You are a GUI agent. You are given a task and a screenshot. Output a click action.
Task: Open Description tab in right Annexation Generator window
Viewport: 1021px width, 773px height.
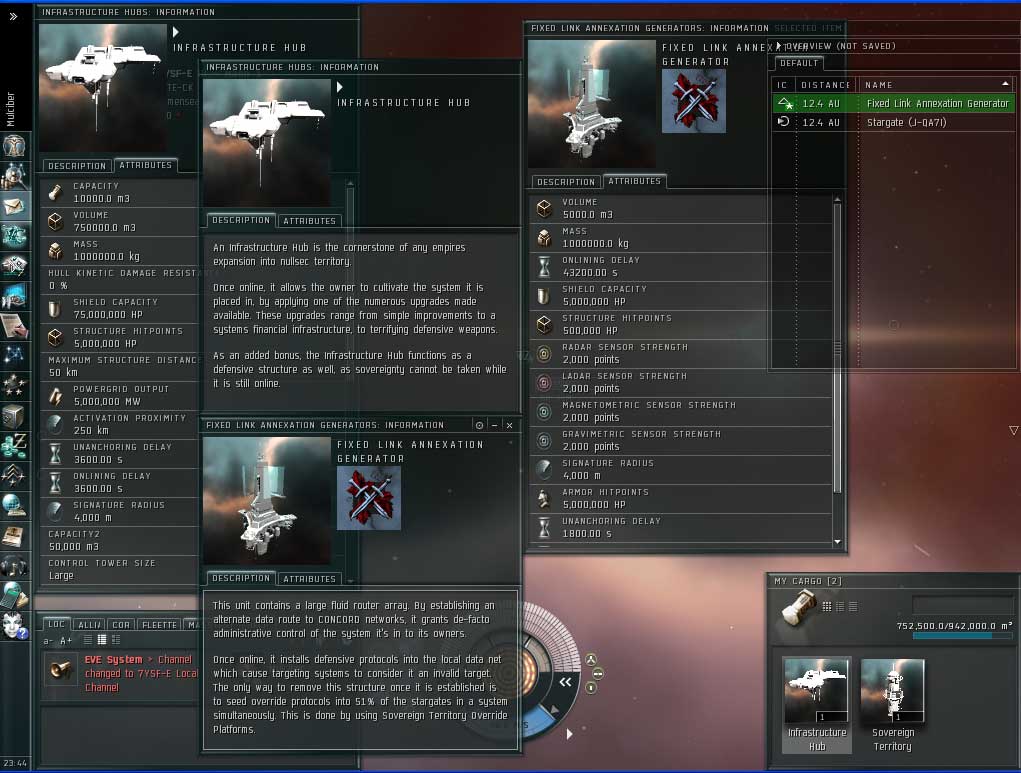[x=566, y=182]
